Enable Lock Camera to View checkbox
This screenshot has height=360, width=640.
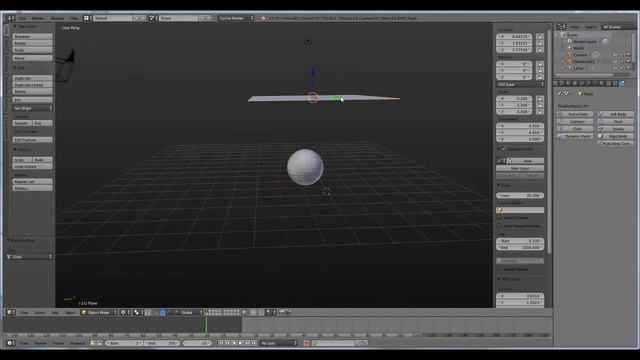[x=499, y=226]
